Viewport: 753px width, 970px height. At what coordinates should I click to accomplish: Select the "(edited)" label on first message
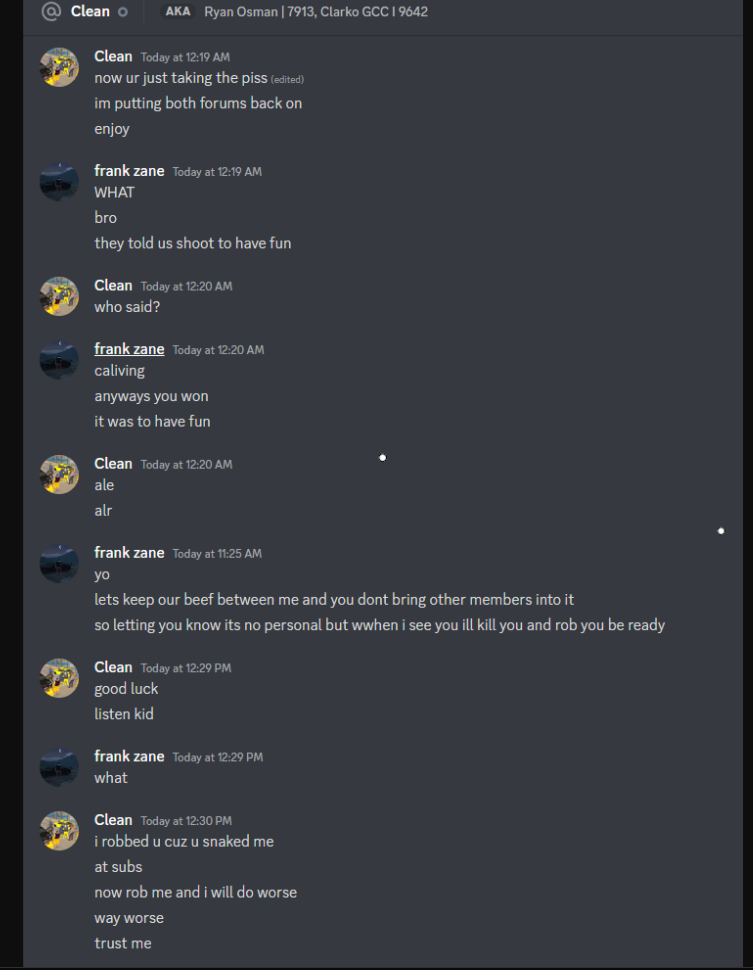287,79
